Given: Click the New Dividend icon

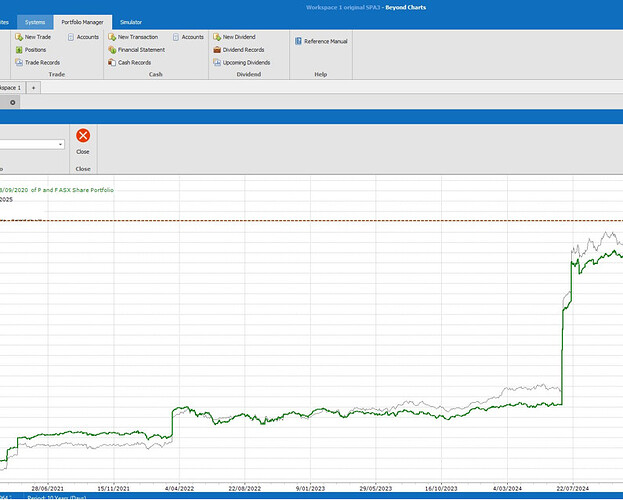Looking at the screenshot, I should [217, 37].
